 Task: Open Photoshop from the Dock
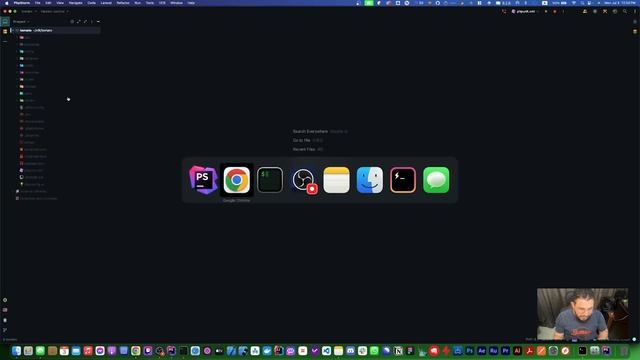pos(469,351)
